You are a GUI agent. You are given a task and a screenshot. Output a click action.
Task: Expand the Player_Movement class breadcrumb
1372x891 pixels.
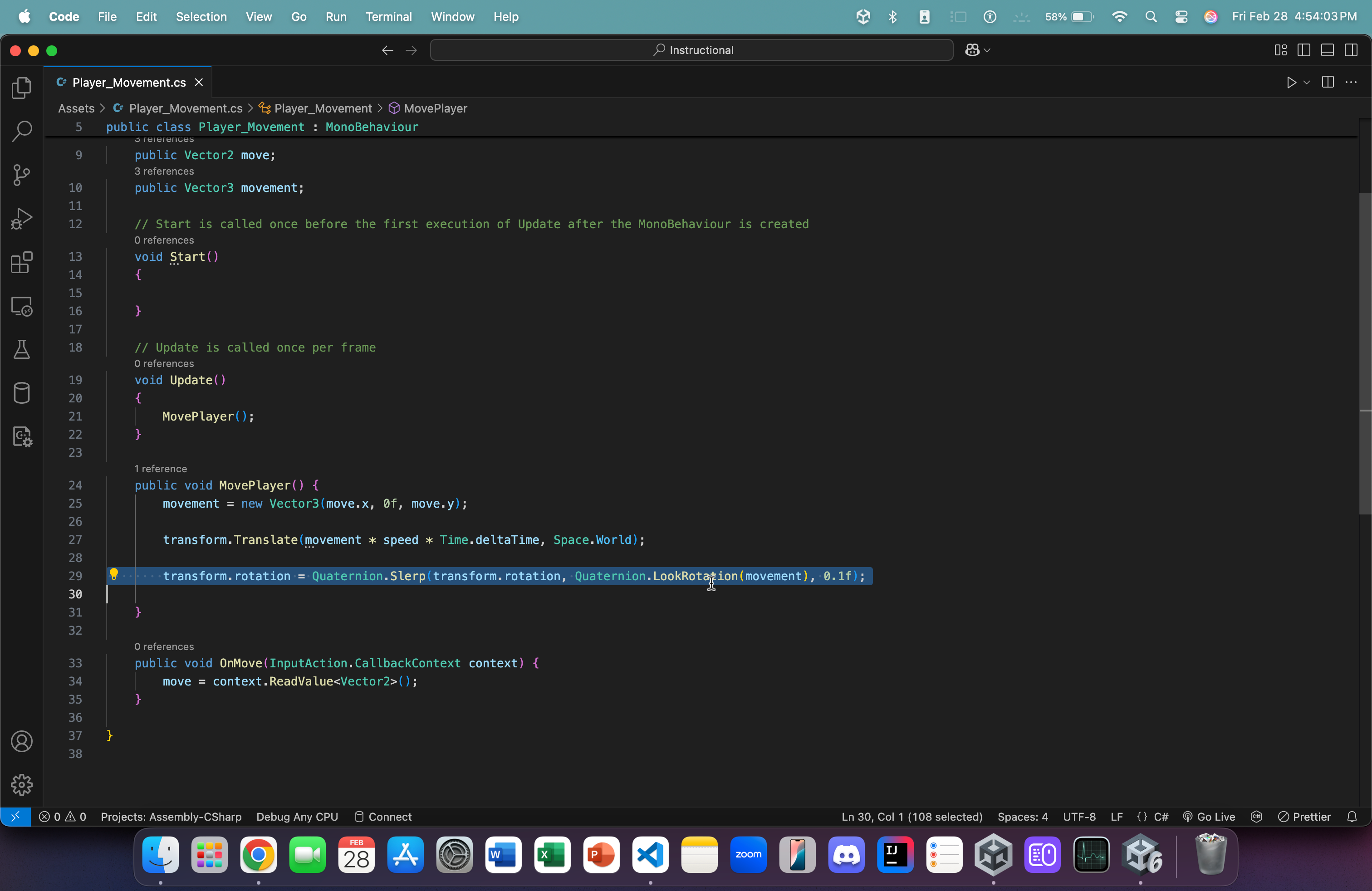click(323, 108)
